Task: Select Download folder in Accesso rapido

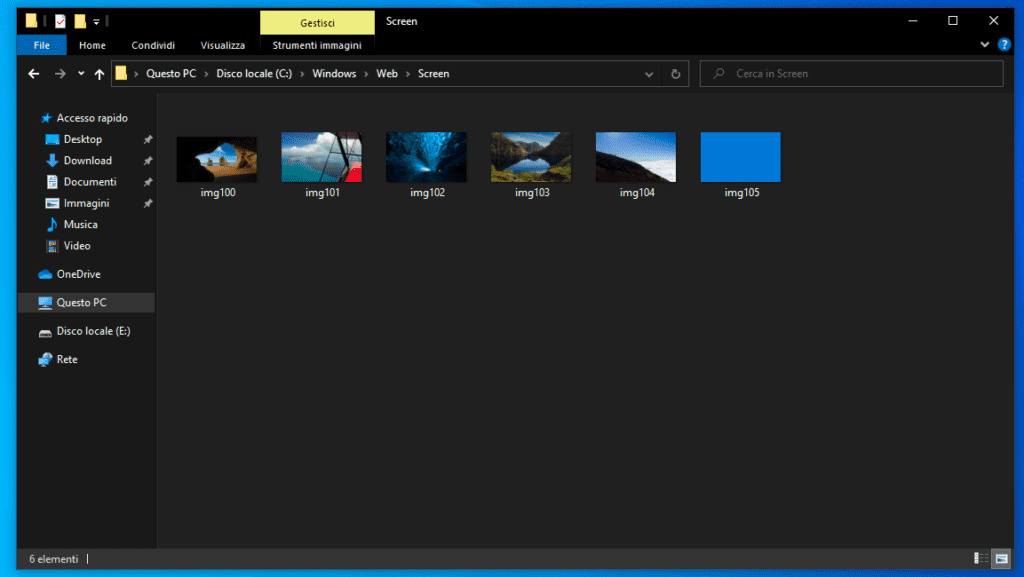Action: coord(87,160)
